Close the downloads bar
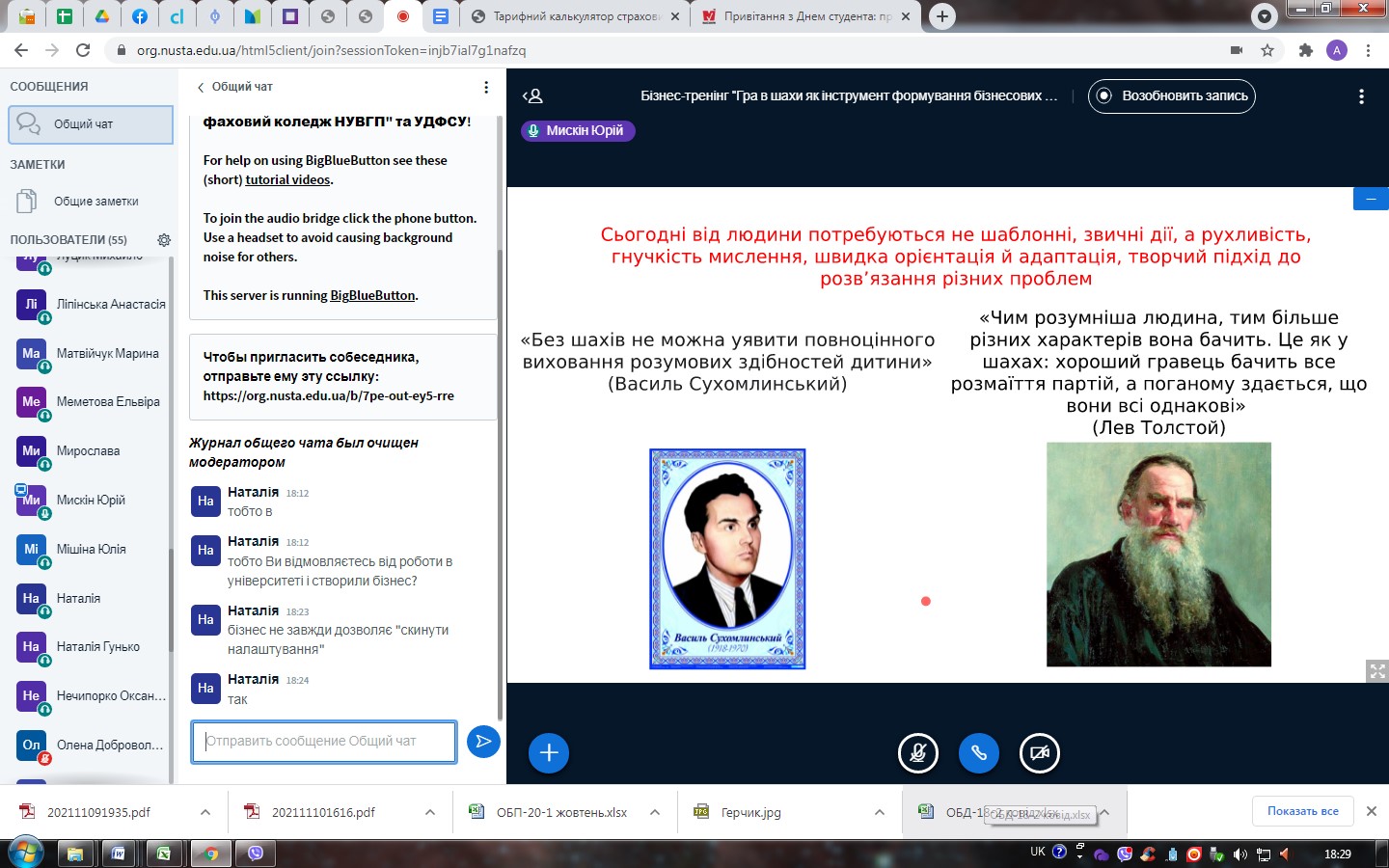 (x=1372, y=811)
